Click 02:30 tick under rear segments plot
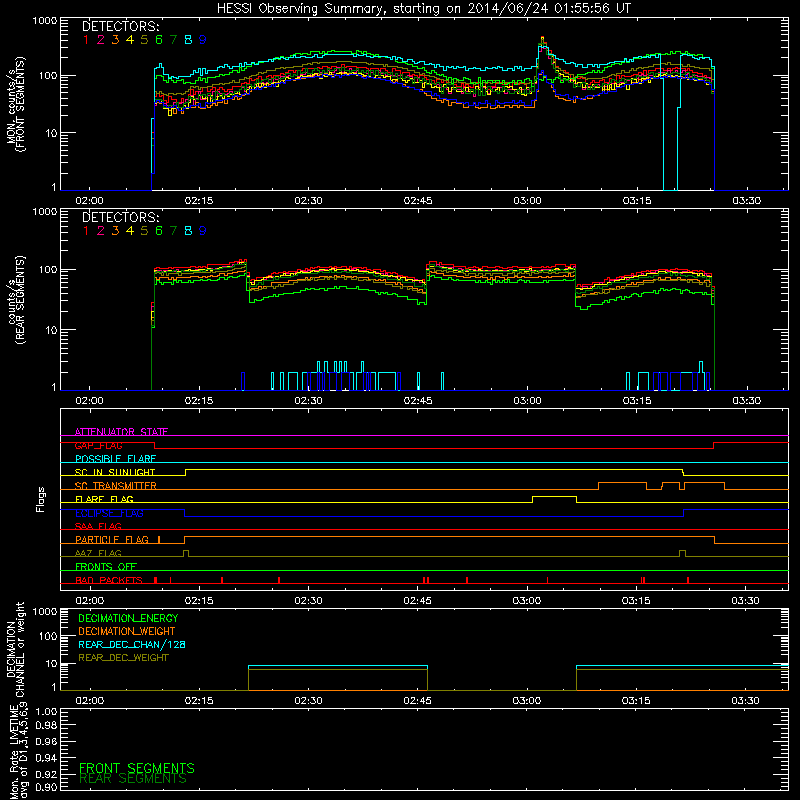The height and width of the screenshot is (800, 800). (308, 401)
